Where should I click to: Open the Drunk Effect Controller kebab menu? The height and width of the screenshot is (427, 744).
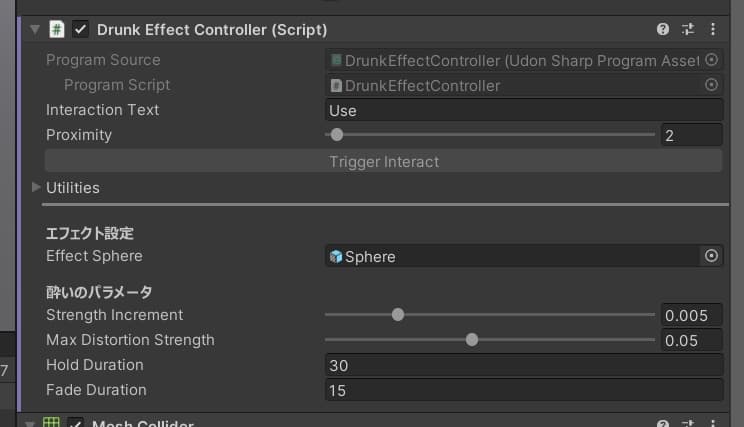712,30
